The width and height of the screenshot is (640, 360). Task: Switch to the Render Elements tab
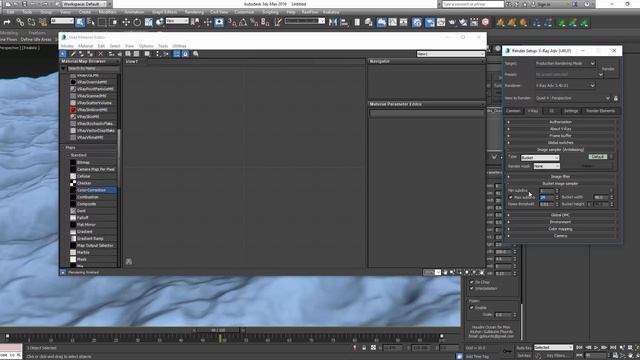600,111
